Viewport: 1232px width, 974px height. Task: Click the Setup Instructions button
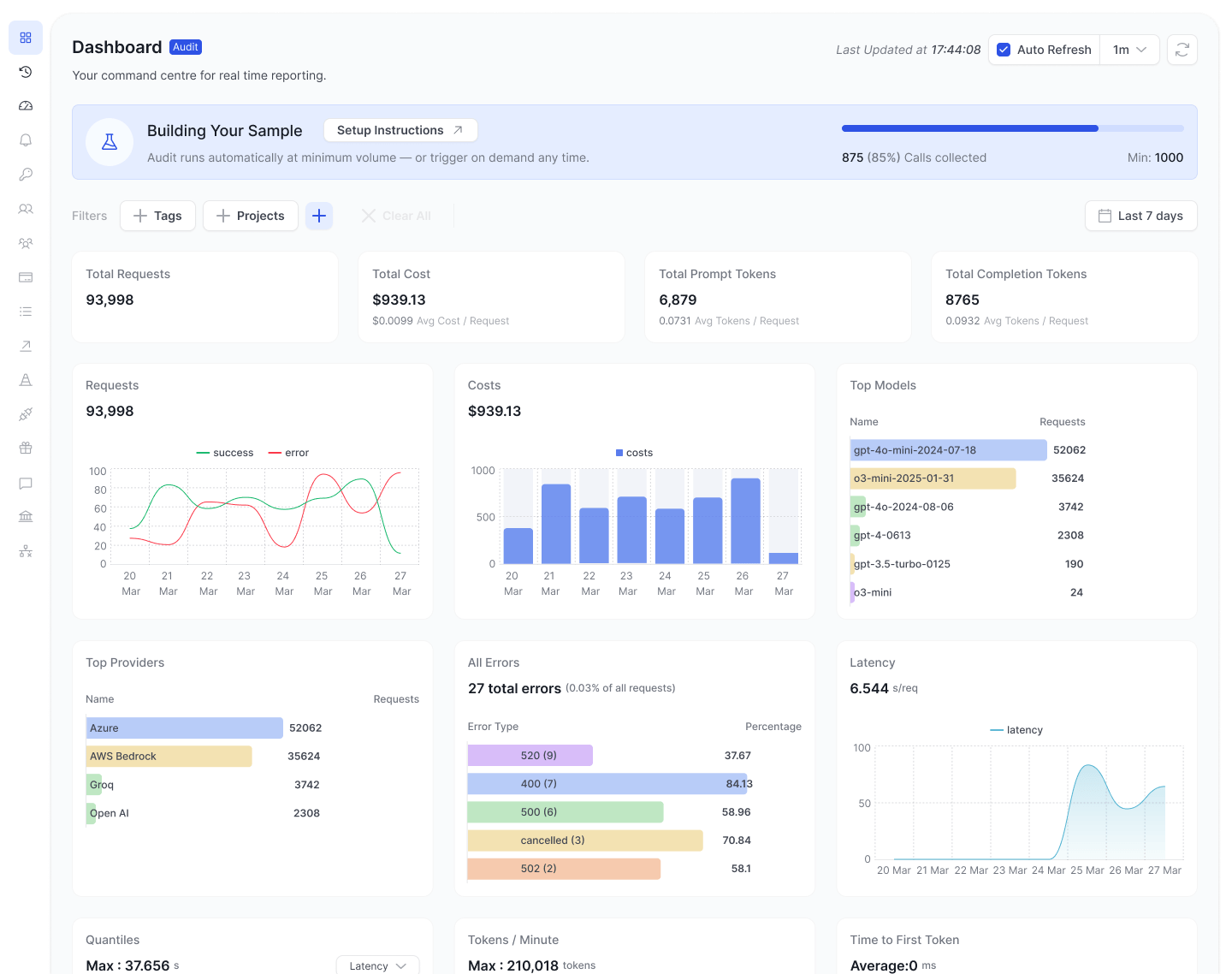[x=400, y=130]
